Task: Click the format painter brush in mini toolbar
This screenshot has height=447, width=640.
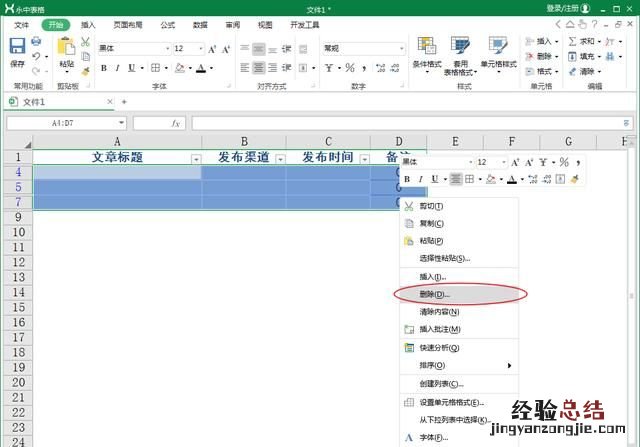Action: 574,179
